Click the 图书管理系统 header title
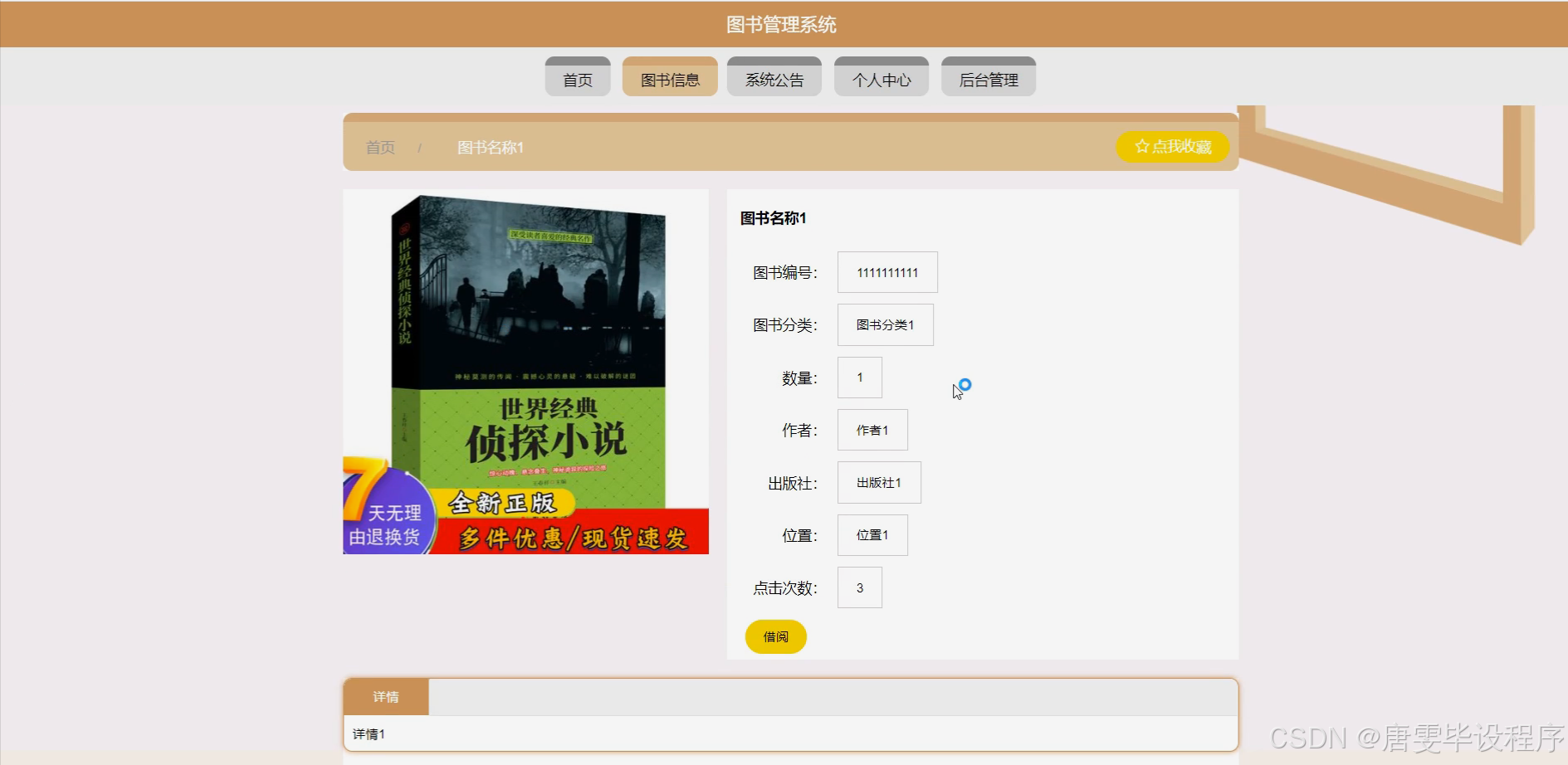 click(x=781, y=25)
